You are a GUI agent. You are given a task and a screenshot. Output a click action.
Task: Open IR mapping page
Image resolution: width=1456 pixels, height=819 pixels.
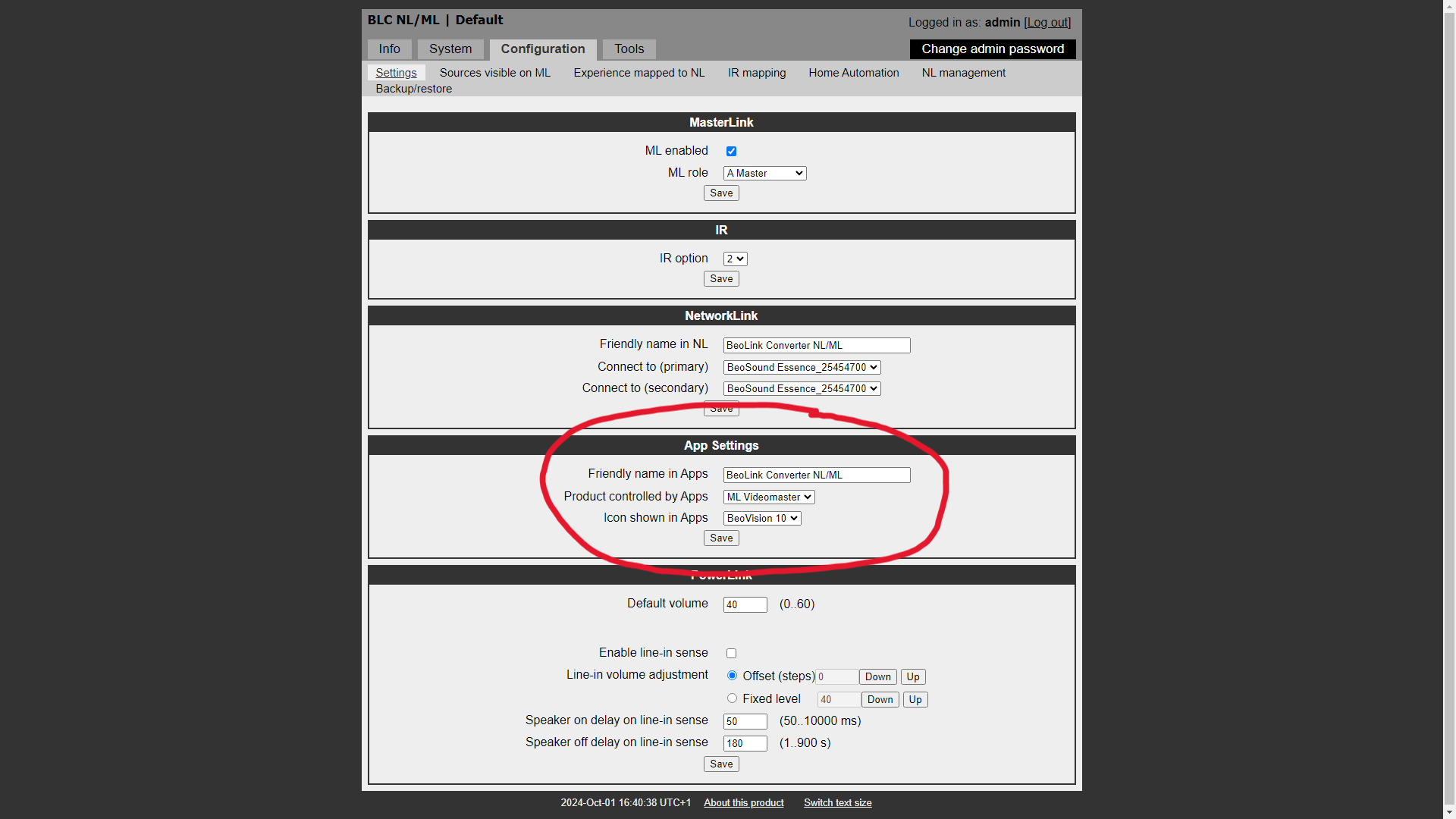[756, 73]
